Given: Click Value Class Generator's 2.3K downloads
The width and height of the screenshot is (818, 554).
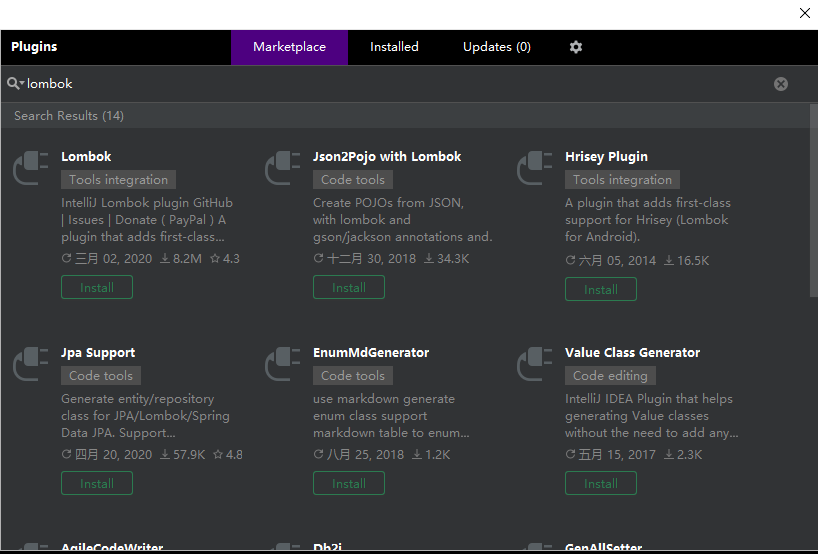Looking at the screenshot, I should click(683, 455).
